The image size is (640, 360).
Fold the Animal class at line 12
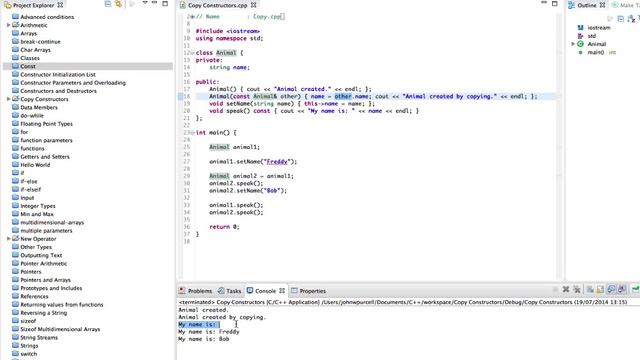193,53
